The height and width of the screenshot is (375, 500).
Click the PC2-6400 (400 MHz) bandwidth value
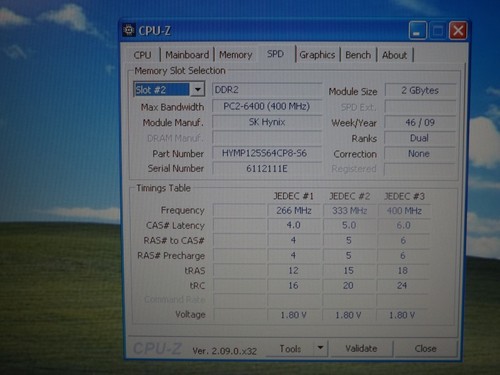point(267,106)
